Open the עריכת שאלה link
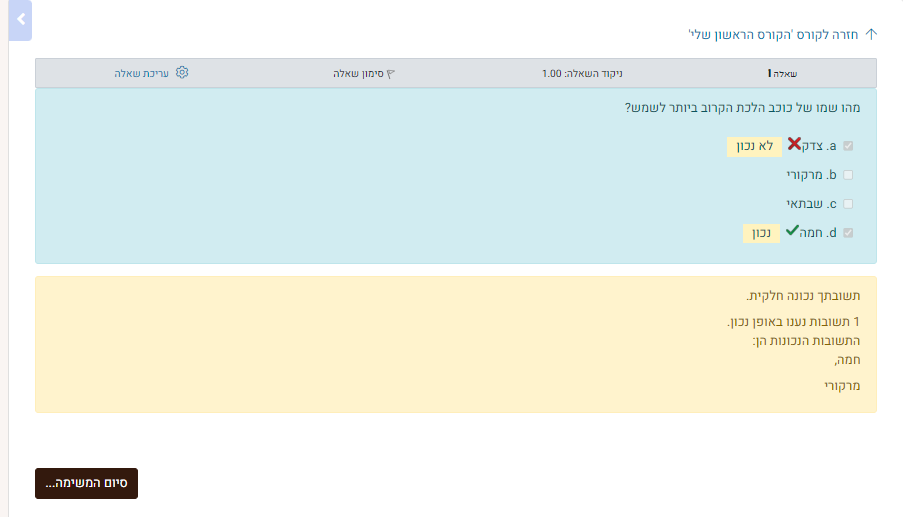The height and width of the screenshot is (517, 903). pos(142,74)
